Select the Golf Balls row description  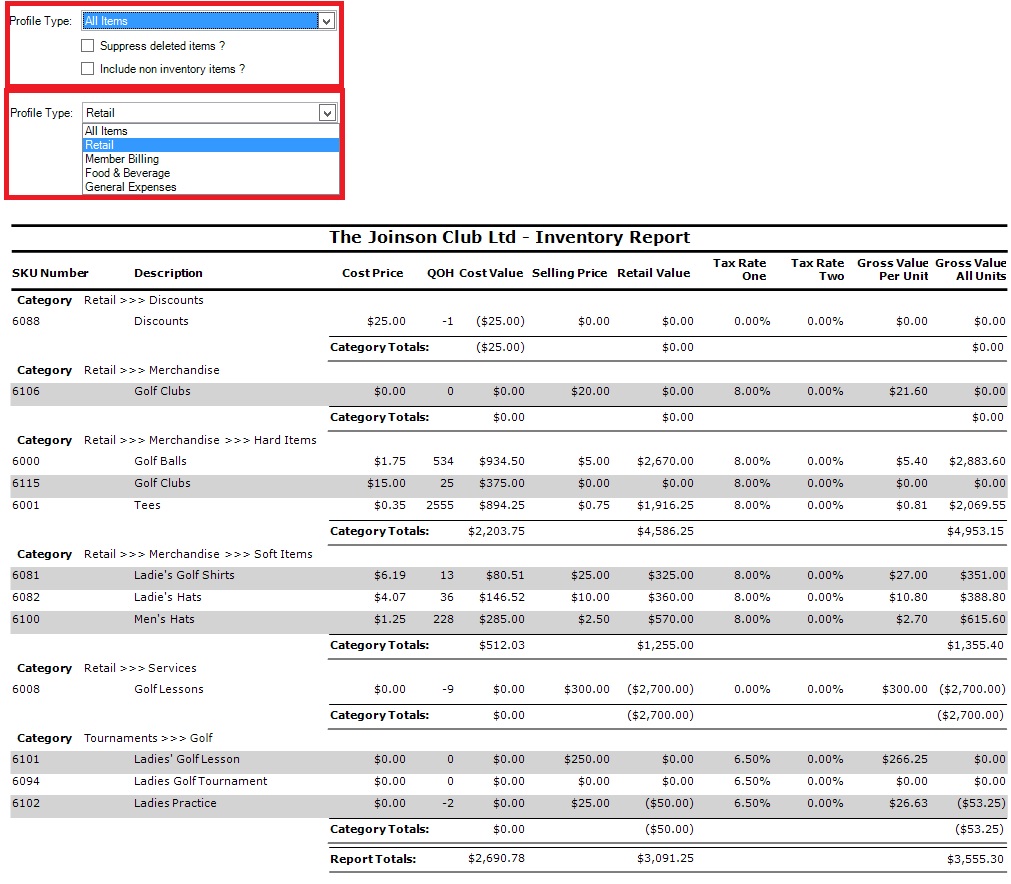(160, 461)
